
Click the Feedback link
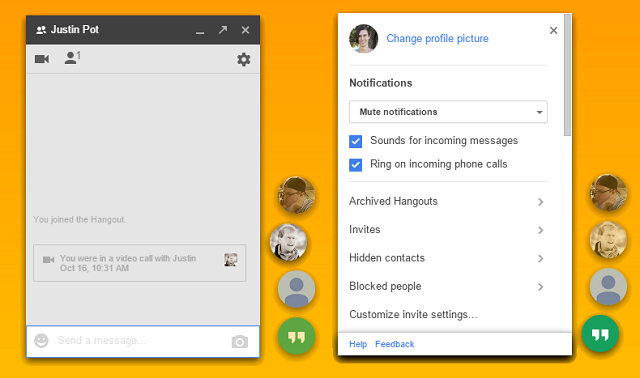[394, 344]
